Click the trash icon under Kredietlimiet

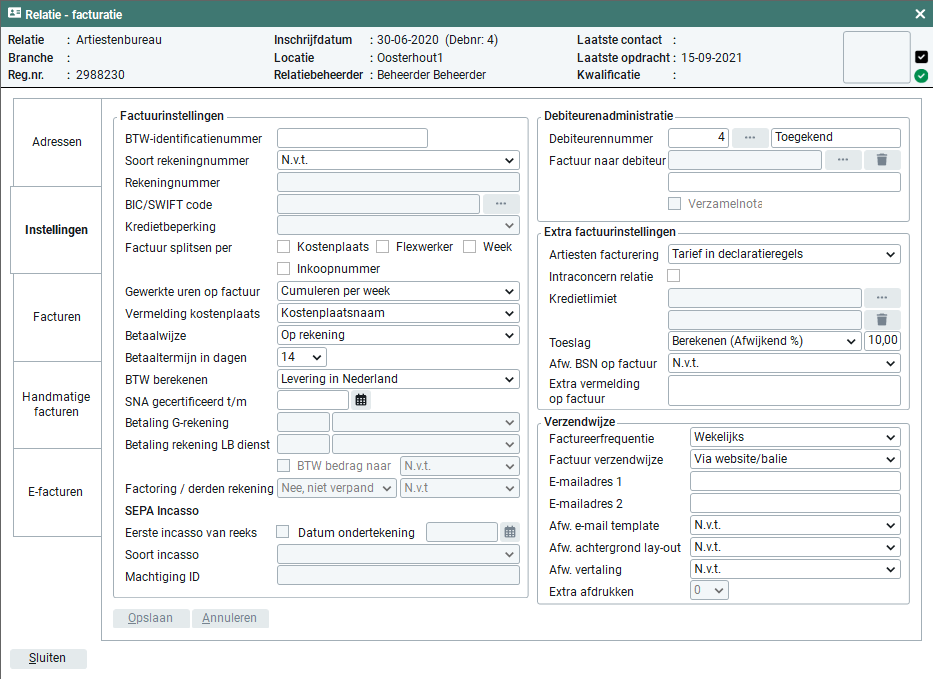click(882, 319)
